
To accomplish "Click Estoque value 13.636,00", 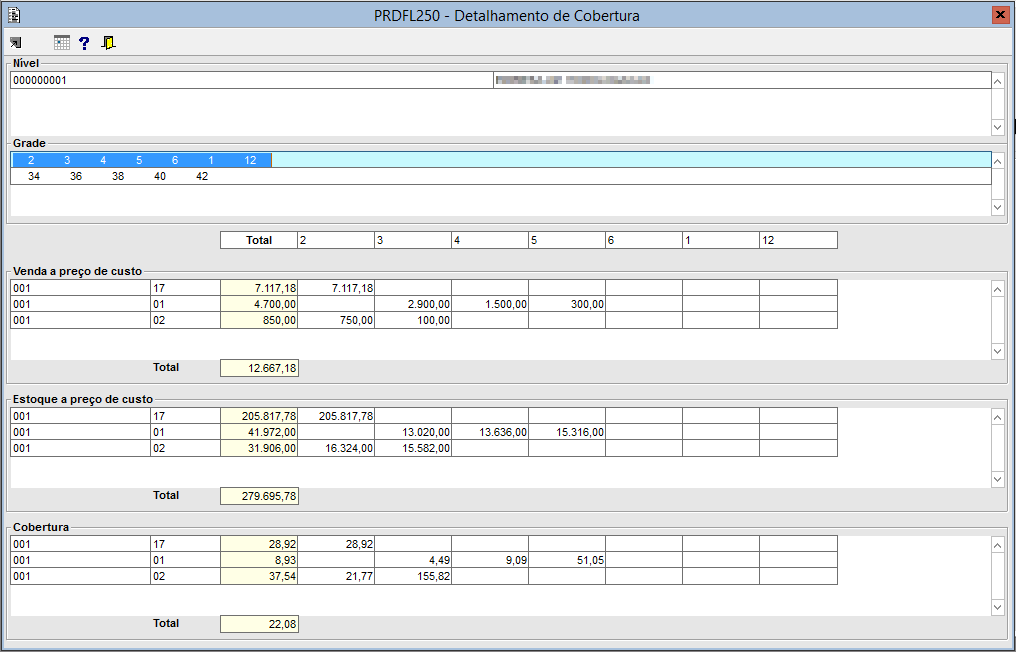I will point(490,432).
